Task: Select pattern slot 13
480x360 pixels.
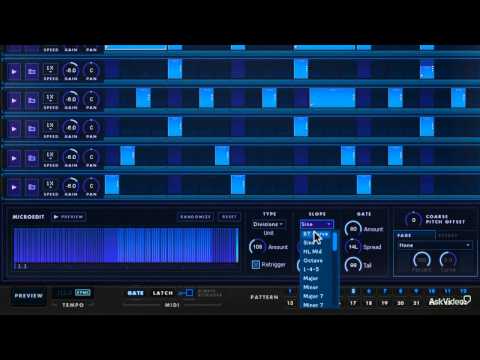Action: point(290,303)
